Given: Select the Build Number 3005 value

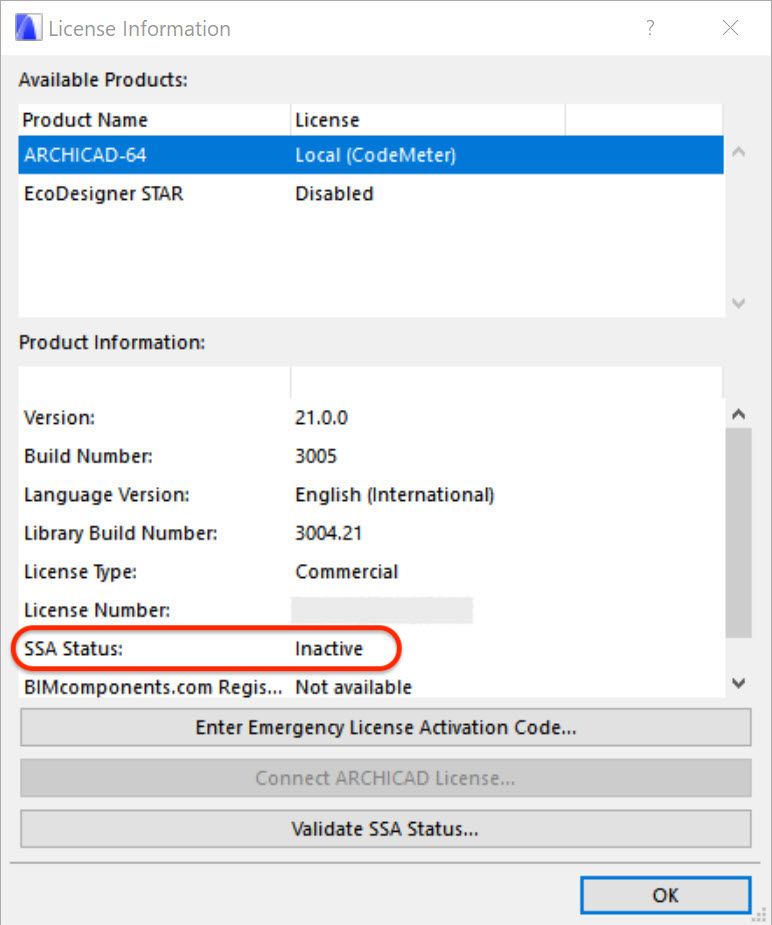Looking at the screenshot, I should [x=316, y=456].
